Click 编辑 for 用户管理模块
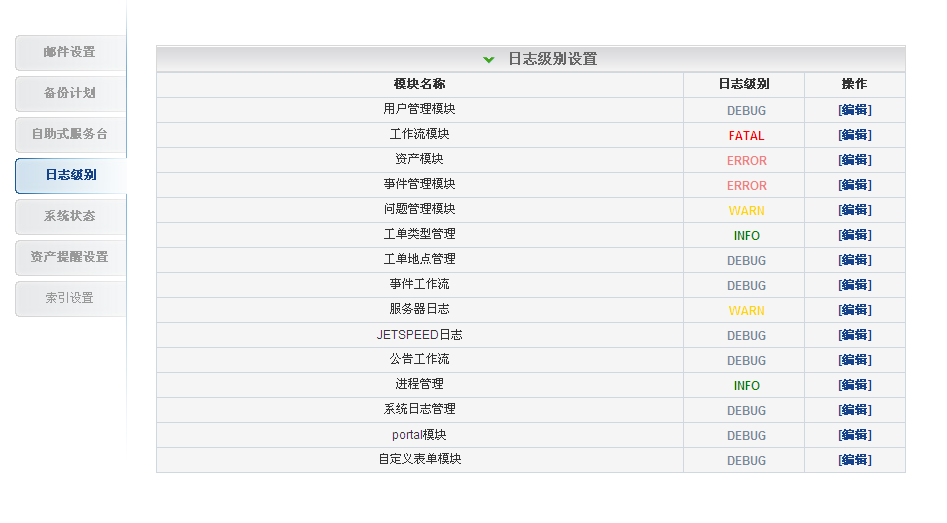 pos(854,110)
